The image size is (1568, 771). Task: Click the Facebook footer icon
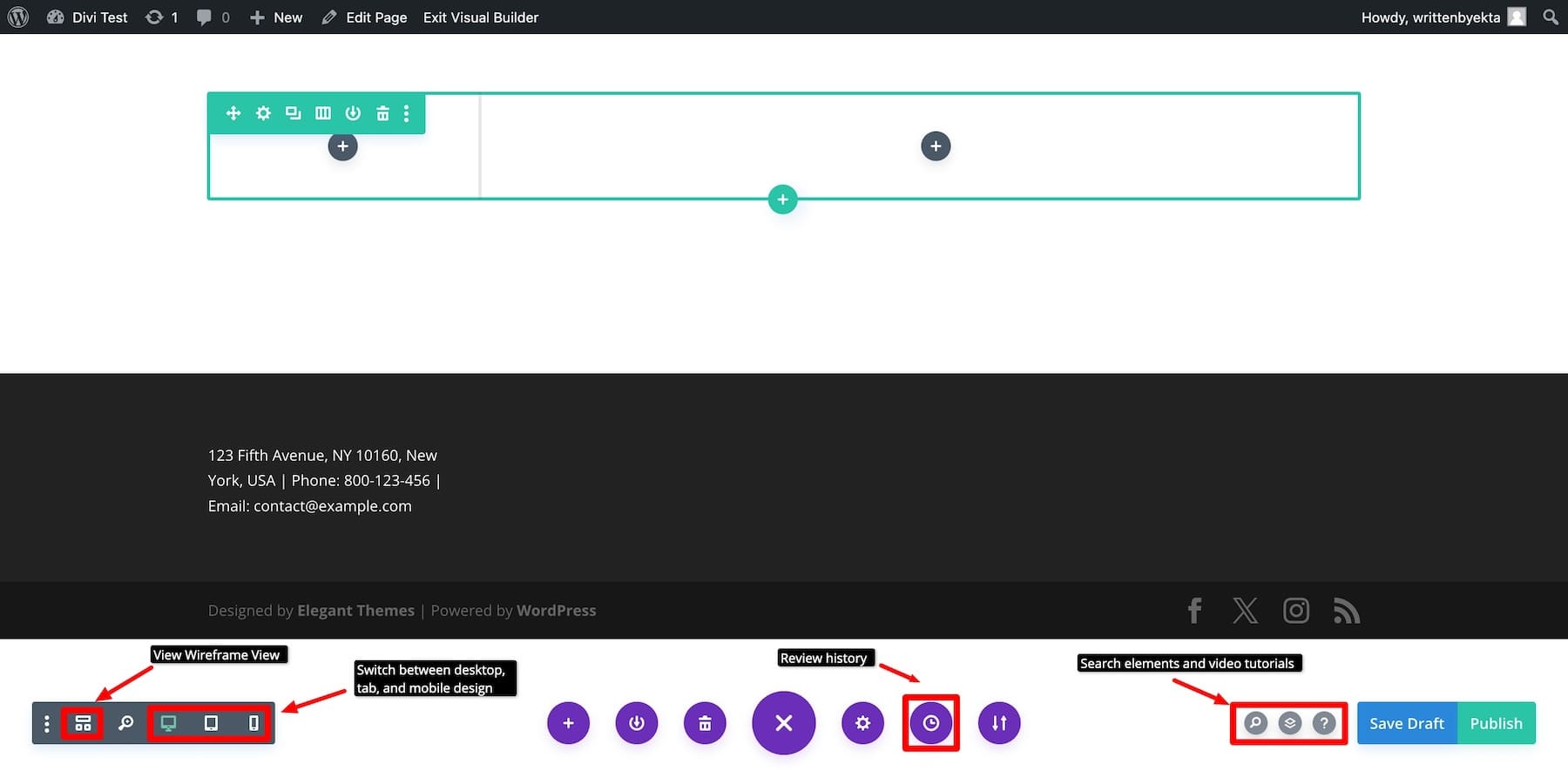(x=1195, y=611)
